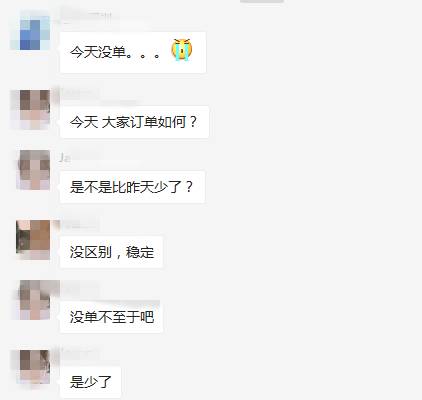Open sender name above "是少了" message
This screenshot has height=400, width=422.
[79, 354]
